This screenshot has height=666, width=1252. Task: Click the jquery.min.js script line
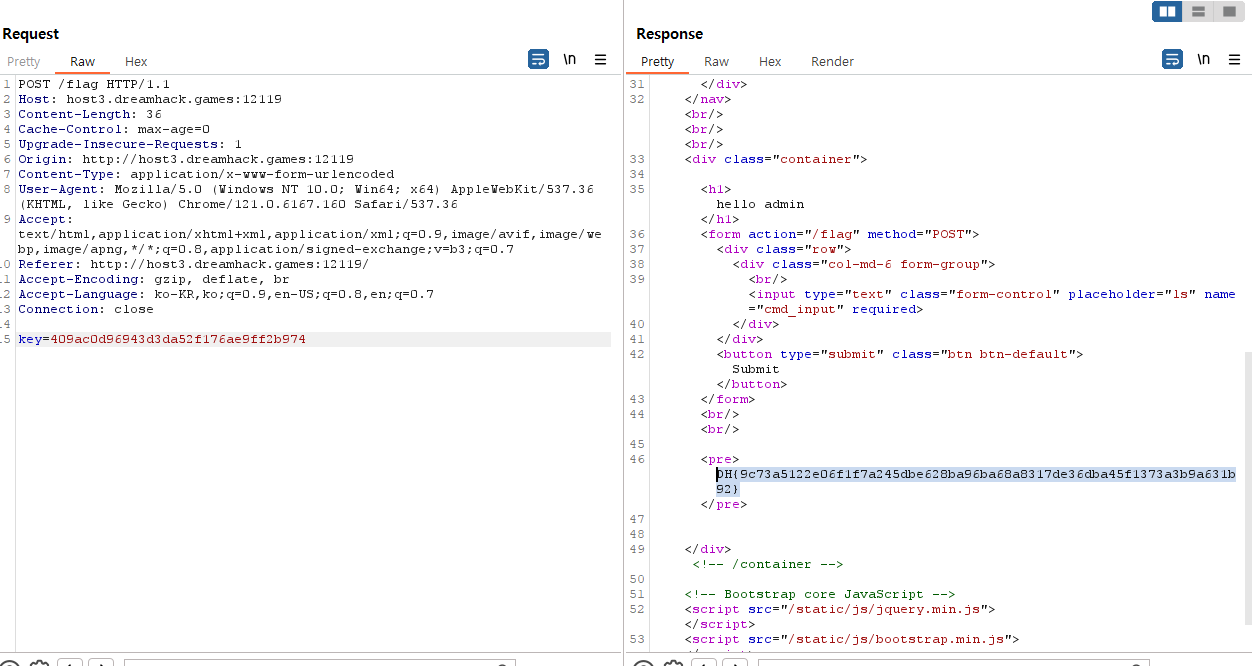(840, 609)
